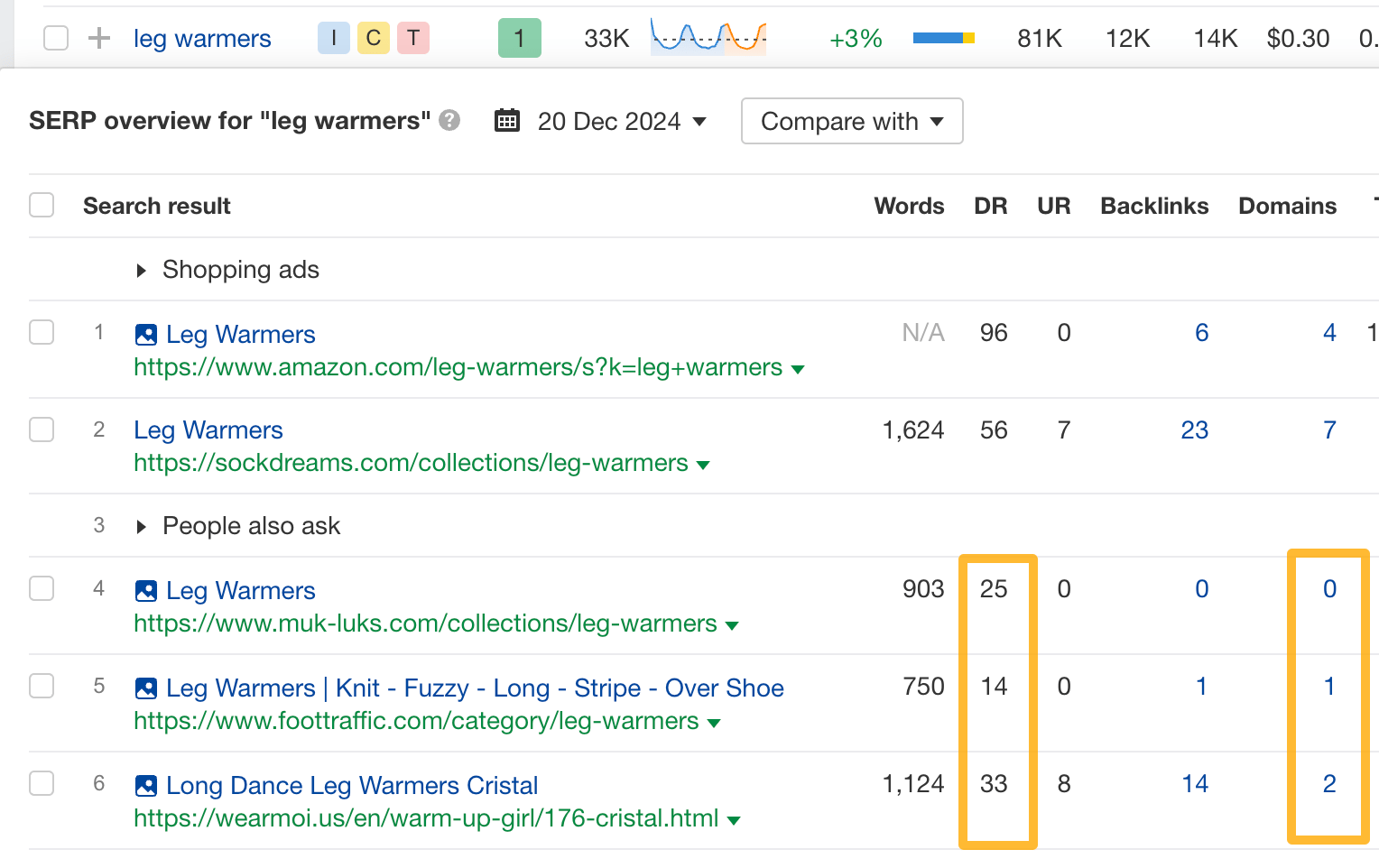Open the Long Dance Leg Warmers Cristal link
The width and height of the screenshot is (1379, 868).
[351, 785]
